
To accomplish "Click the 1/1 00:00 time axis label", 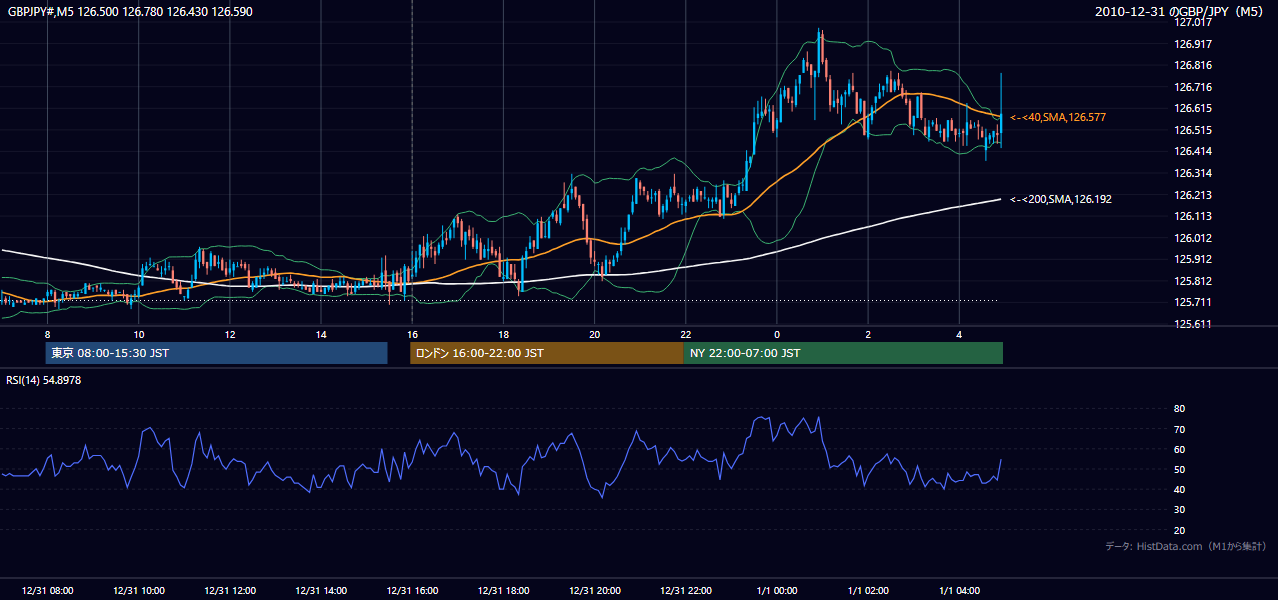I will coord(777,590).
